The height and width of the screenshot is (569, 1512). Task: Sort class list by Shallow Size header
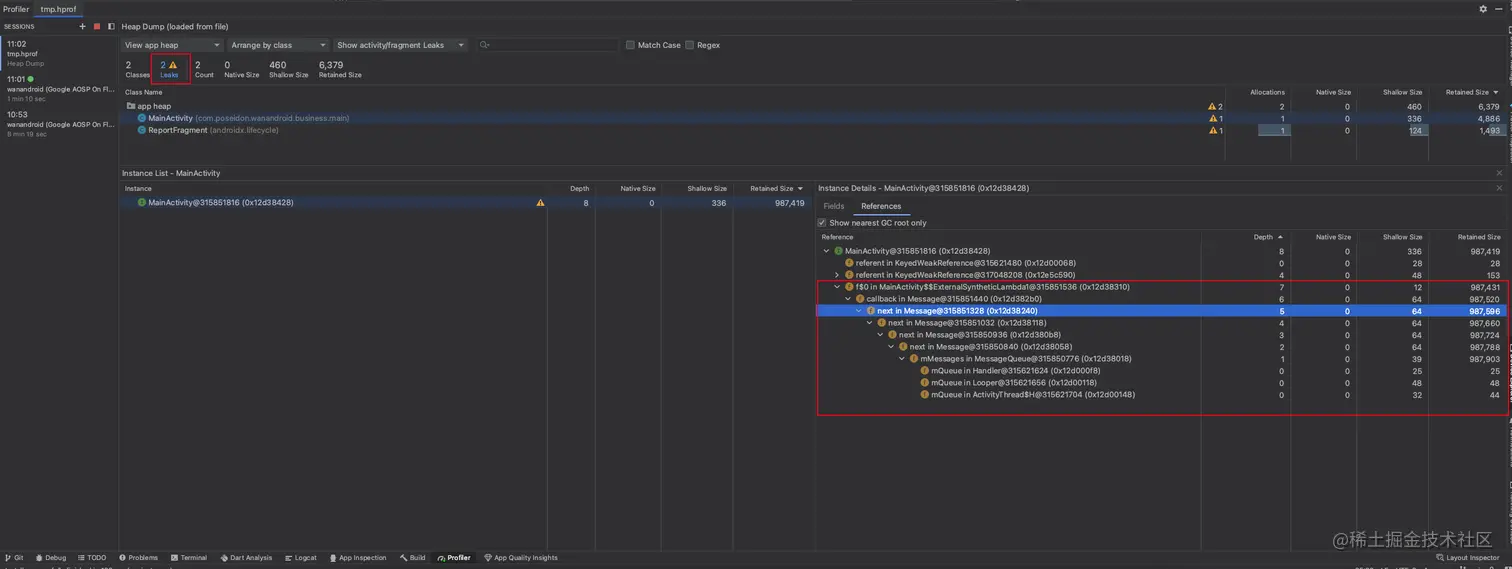[1402, 92]
